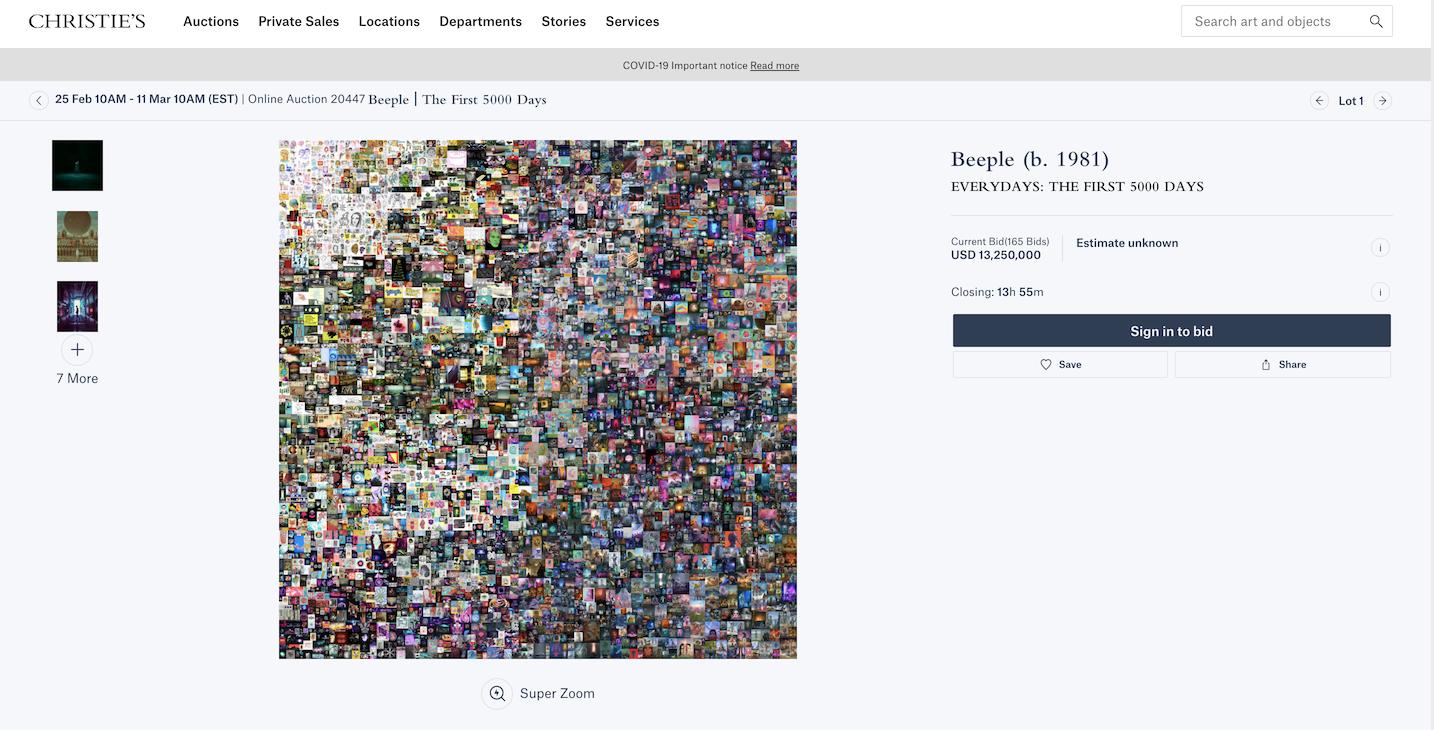Open the Services menu

(x=632, y=21)
